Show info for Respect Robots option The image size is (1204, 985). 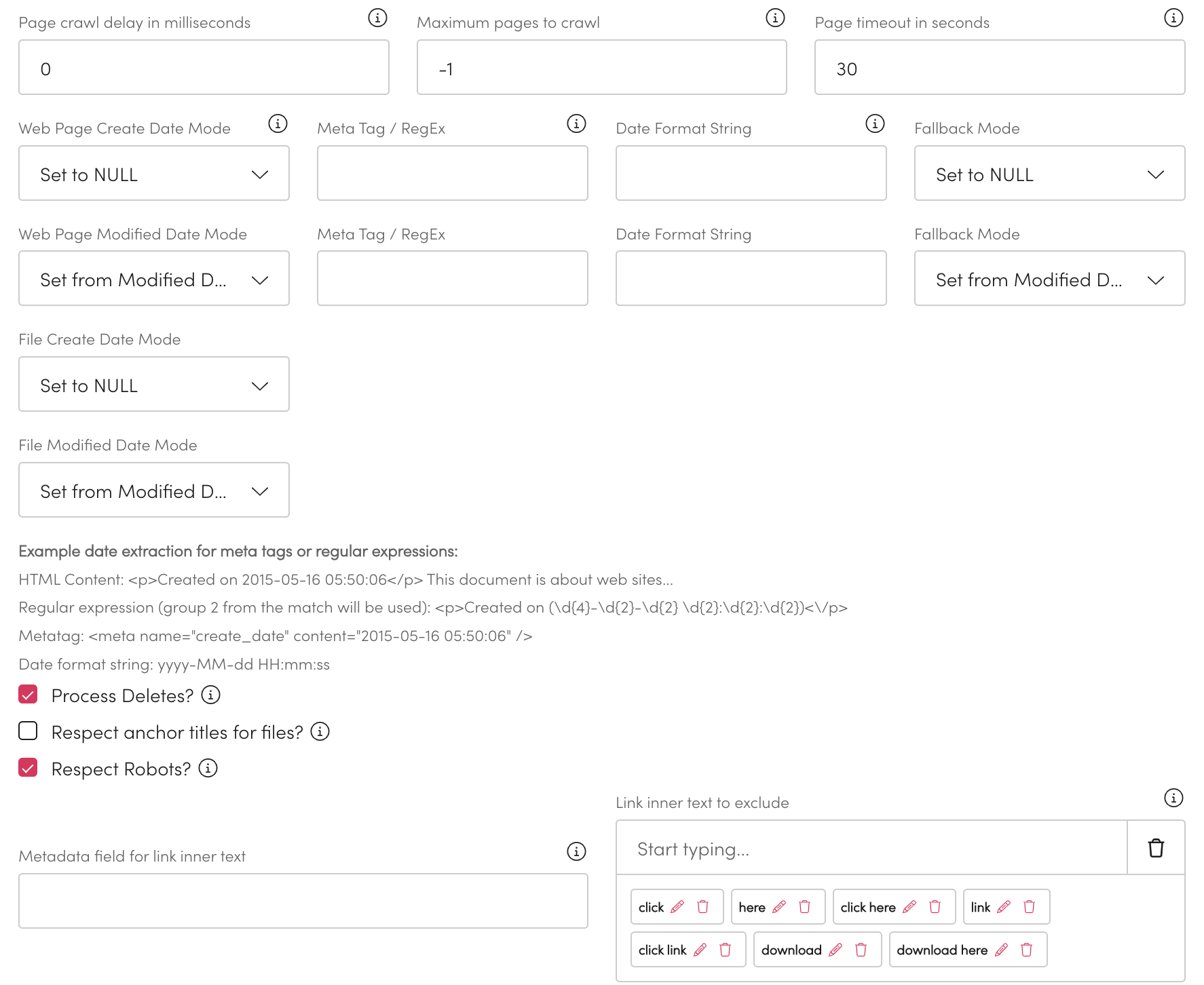pyautogui.click(x=208, y=768)
